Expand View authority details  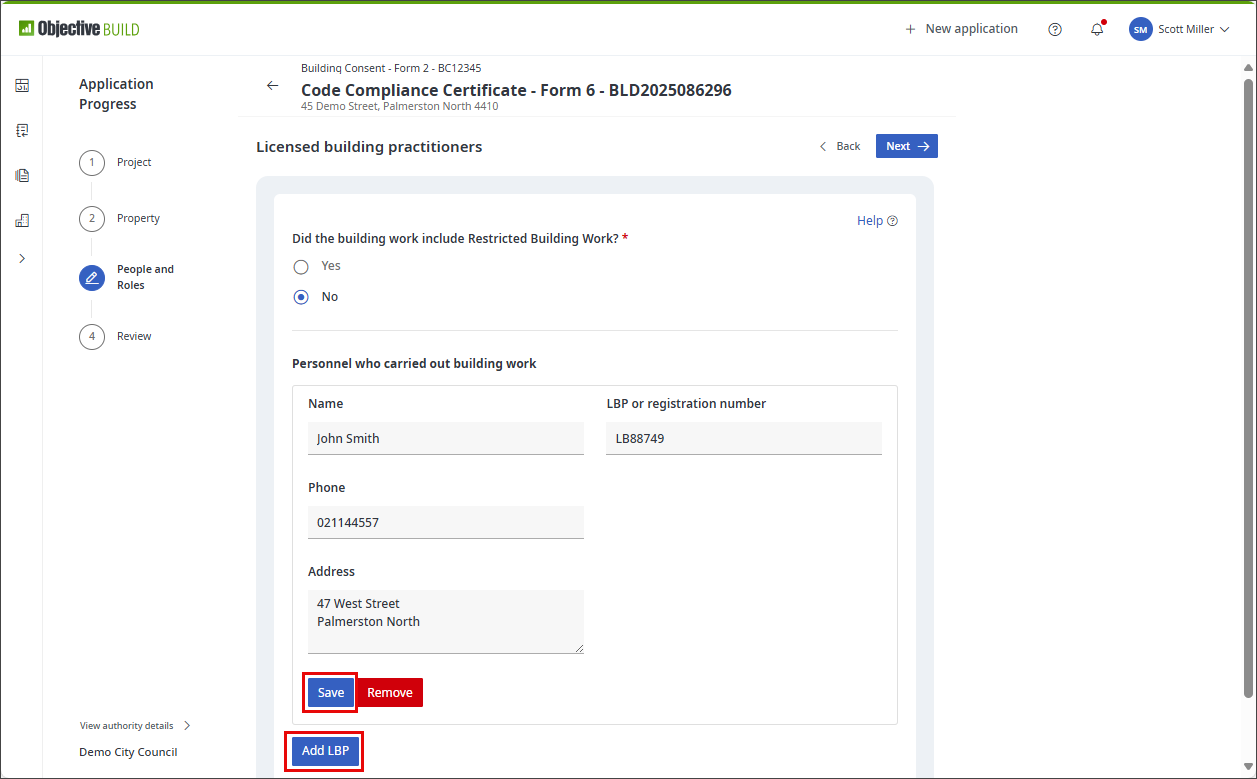pos(135,726)
